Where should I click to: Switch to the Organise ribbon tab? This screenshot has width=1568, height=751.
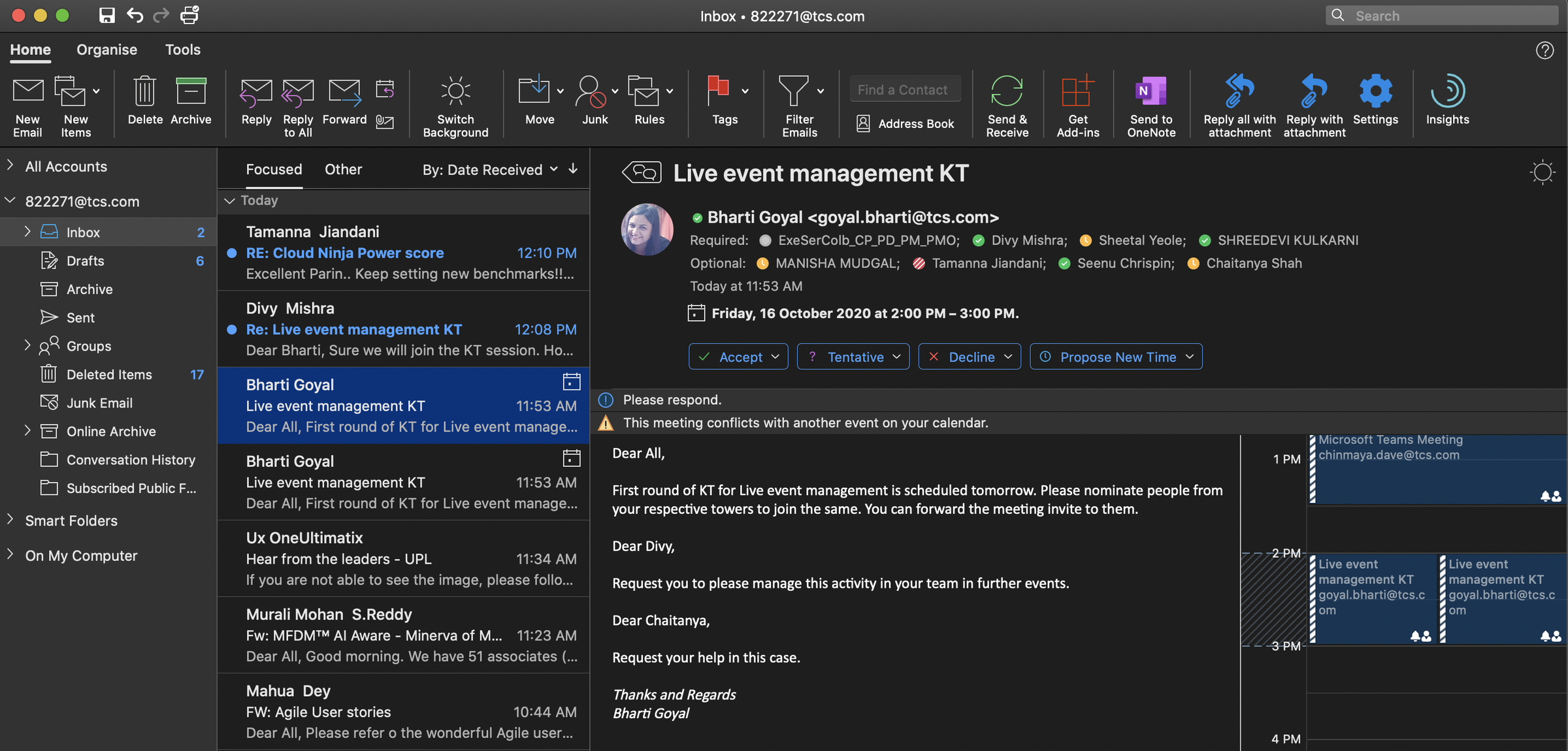coord(106,50)
